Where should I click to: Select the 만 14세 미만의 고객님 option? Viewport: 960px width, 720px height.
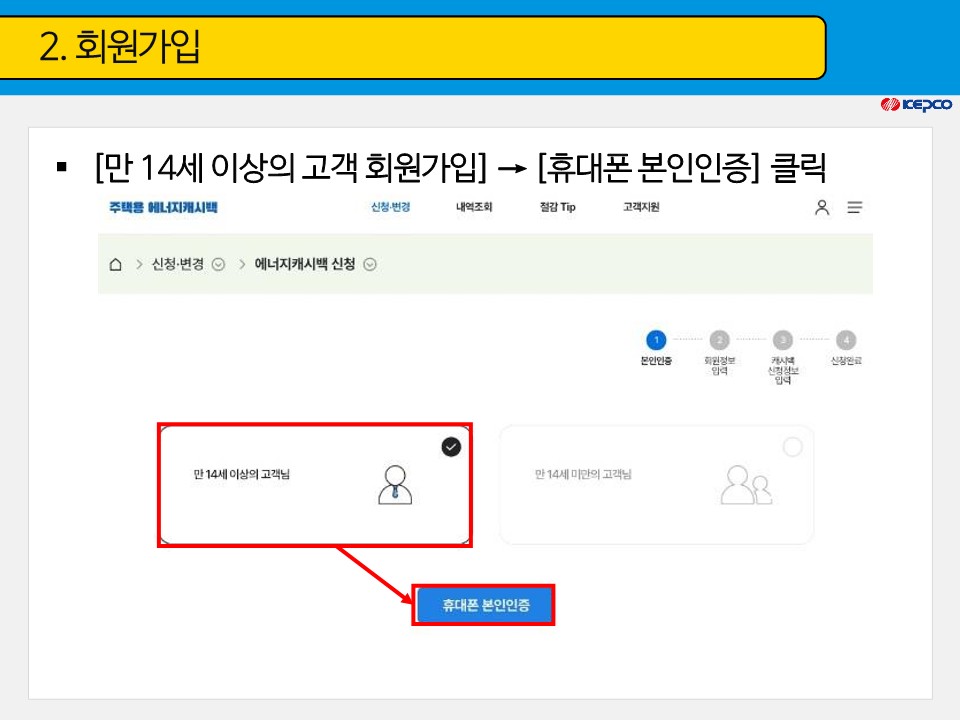pyautogui.click(x=657, y=483)
